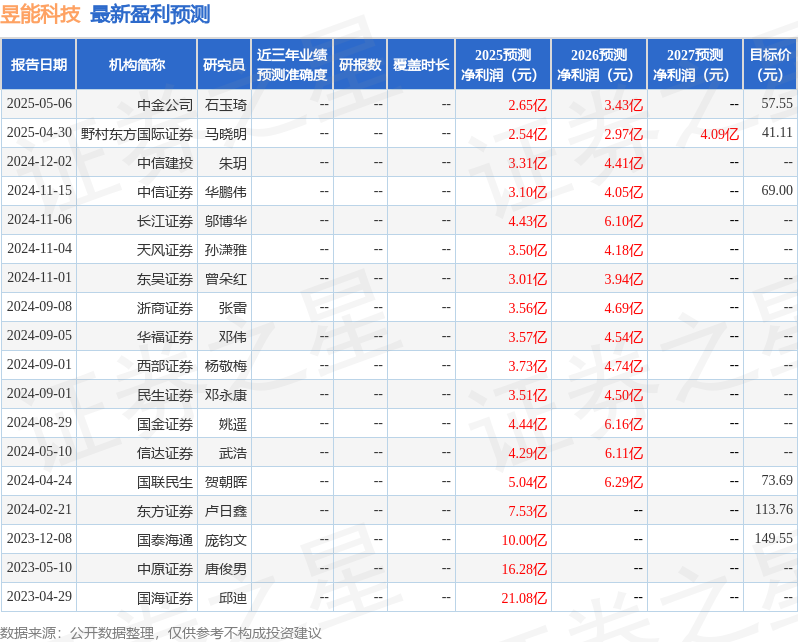Click researcher name 孙潇雅
This screenshot has height=642, width=798.
pyautogui.click(x=225, y=250)
